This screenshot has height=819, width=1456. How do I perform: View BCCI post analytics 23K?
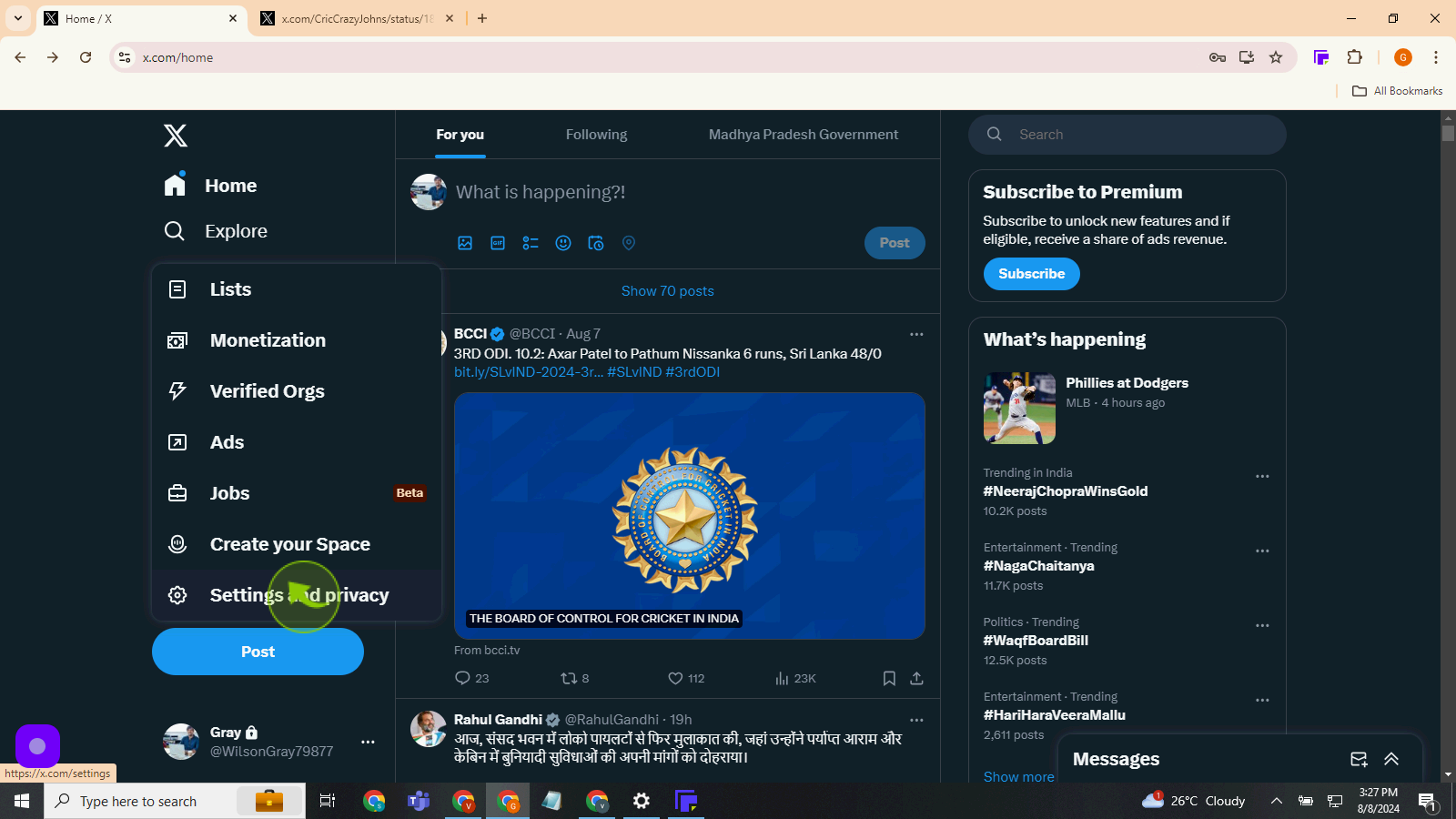795,678
